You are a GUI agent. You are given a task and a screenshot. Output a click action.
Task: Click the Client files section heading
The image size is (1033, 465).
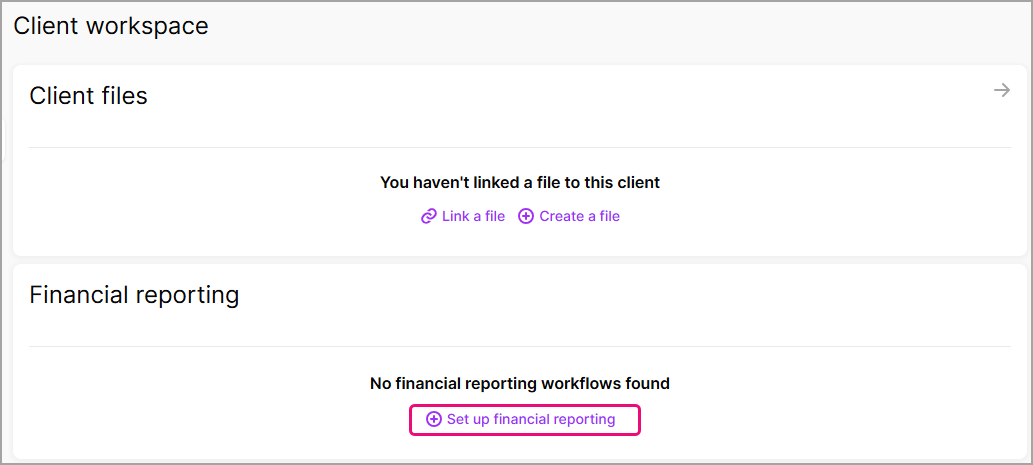88,96
